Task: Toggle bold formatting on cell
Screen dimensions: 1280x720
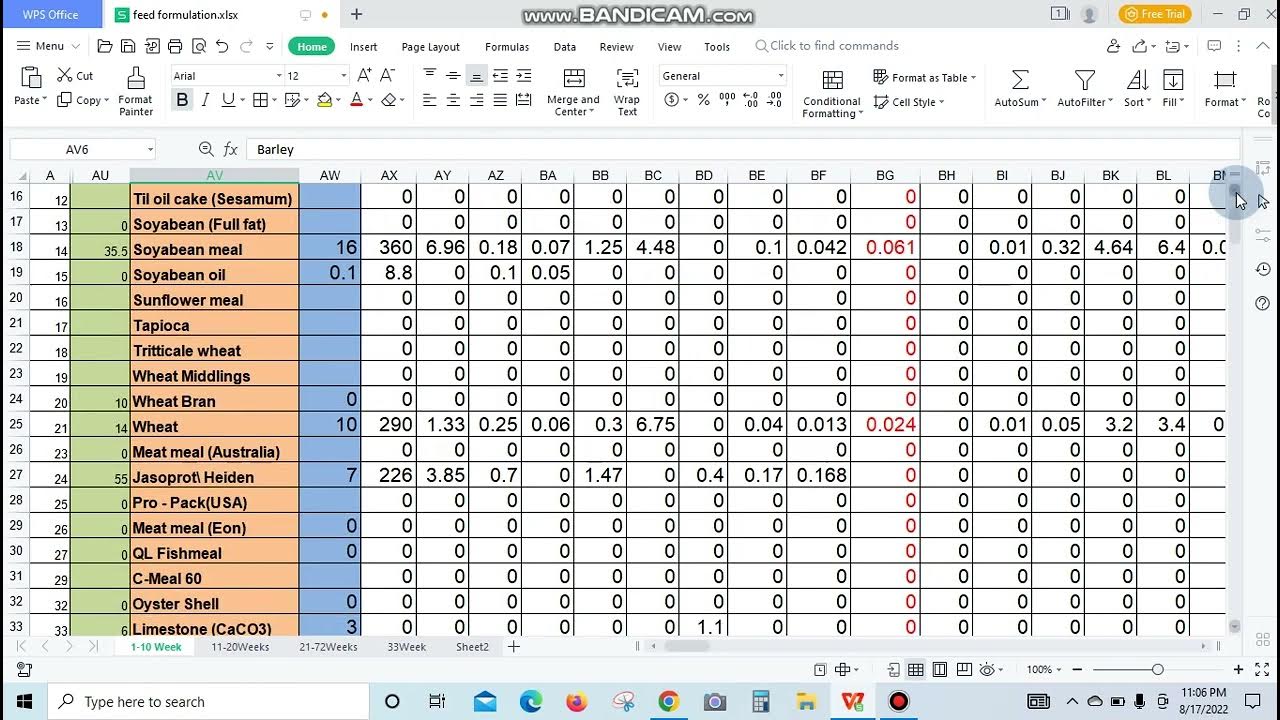Action: pos(182,101)
